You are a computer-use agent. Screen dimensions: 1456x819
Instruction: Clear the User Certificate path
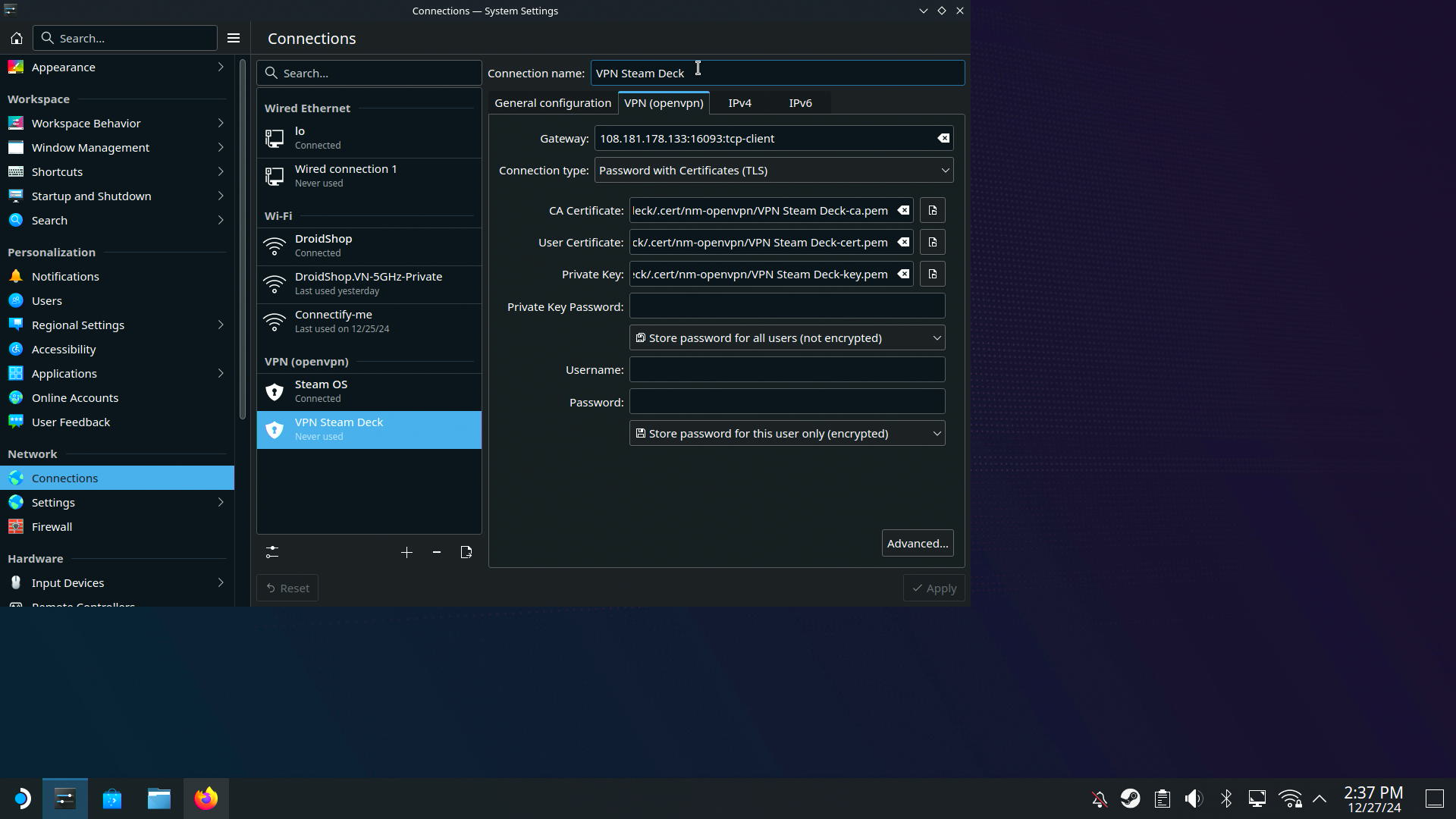(903, 242)
